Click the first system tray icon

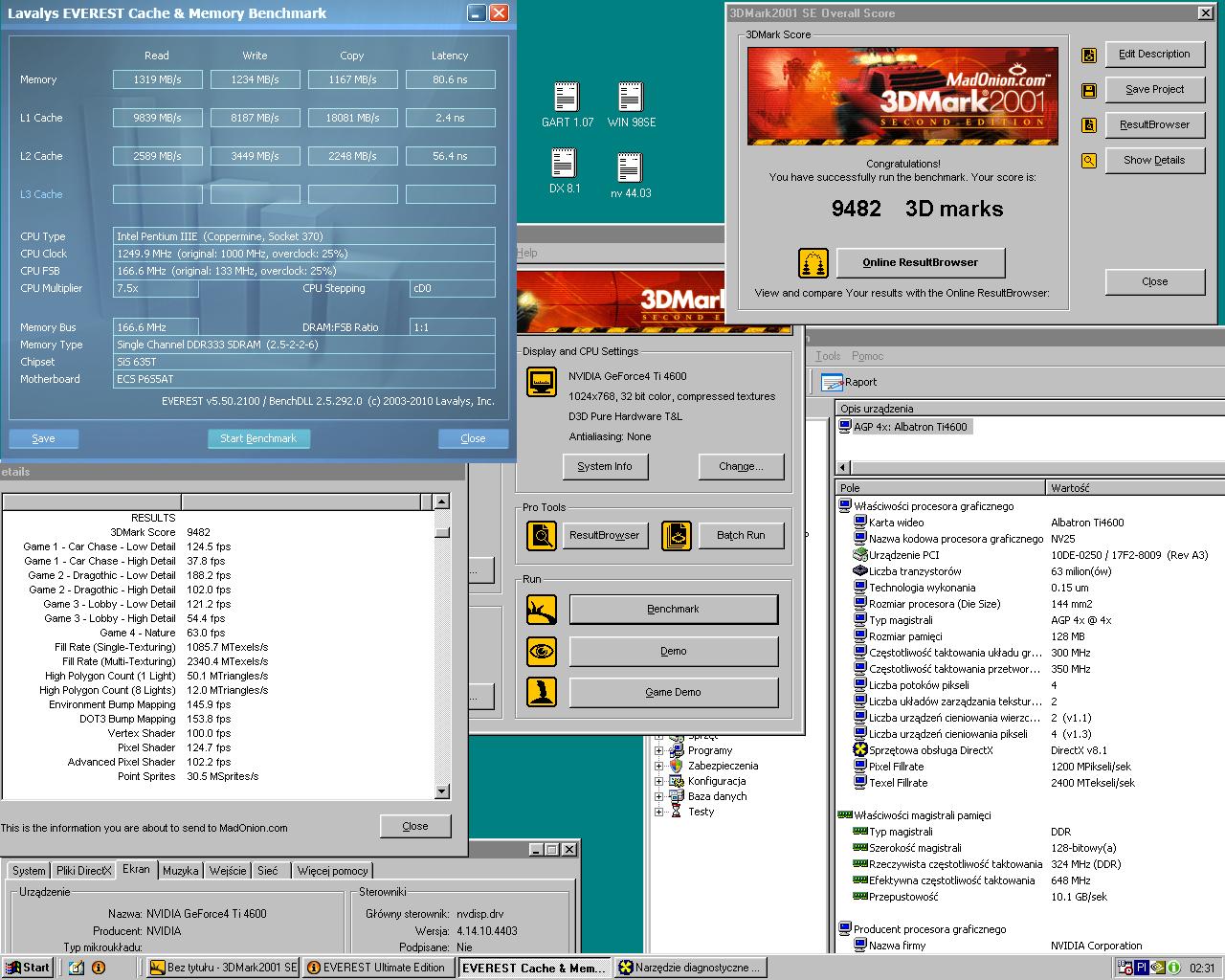tap(1126, 968)
